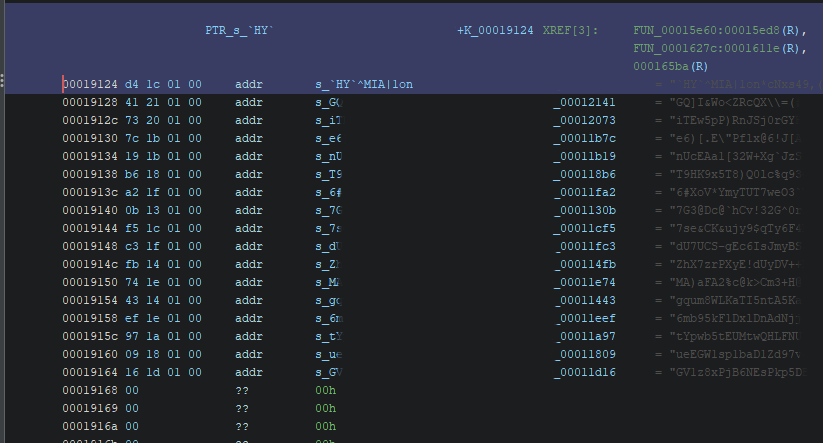
Task: Select address 00019138
Action: (90, 174)
